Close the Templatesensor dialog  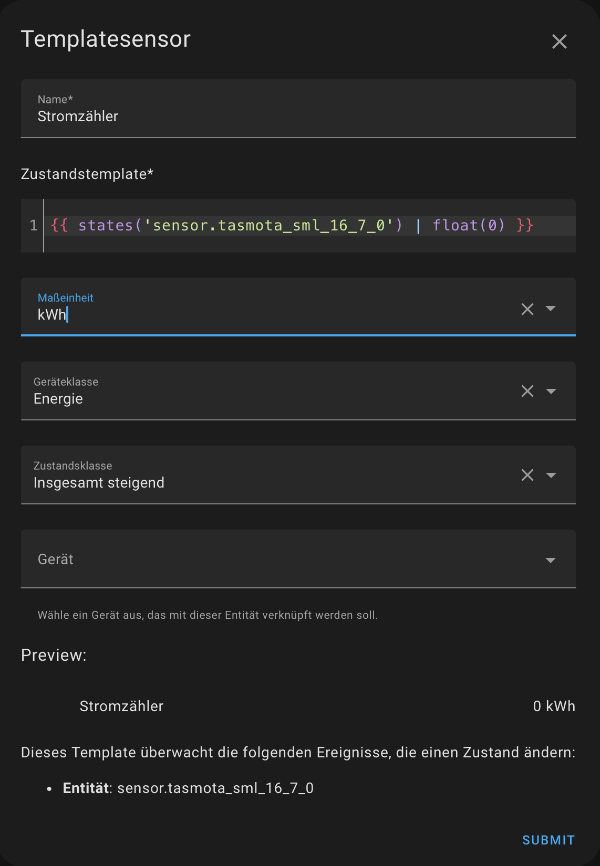pyautogui.click(x=559, y=42)
